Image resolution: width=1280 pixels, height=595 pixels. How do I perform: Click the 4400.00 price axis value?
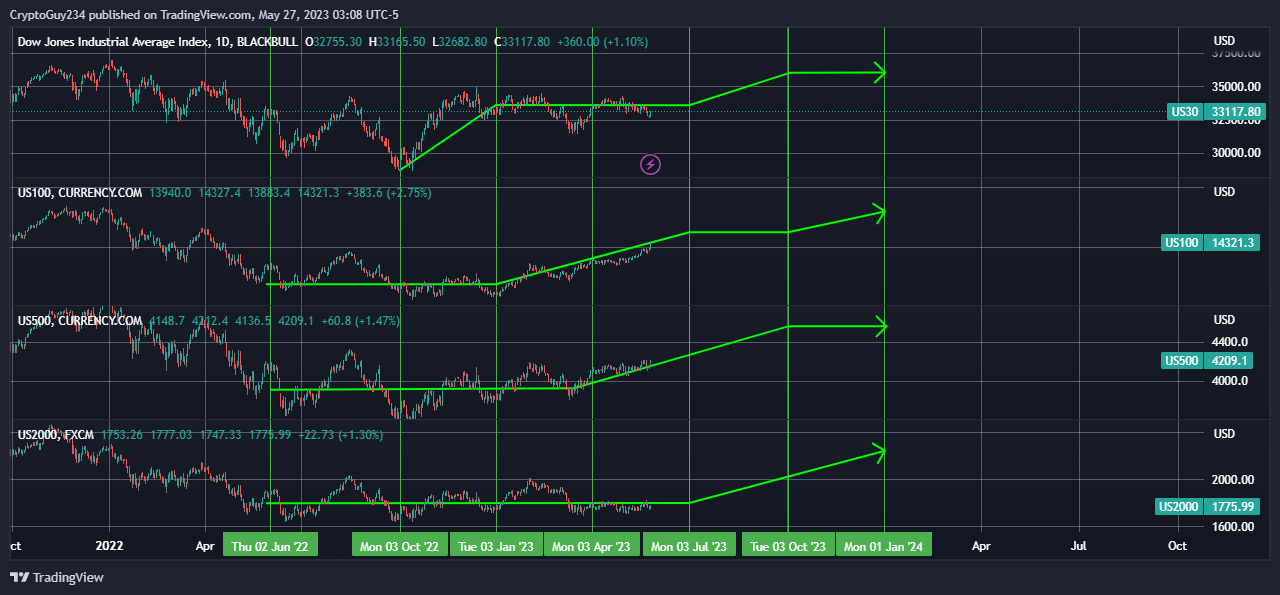[x=1232, y=341]
